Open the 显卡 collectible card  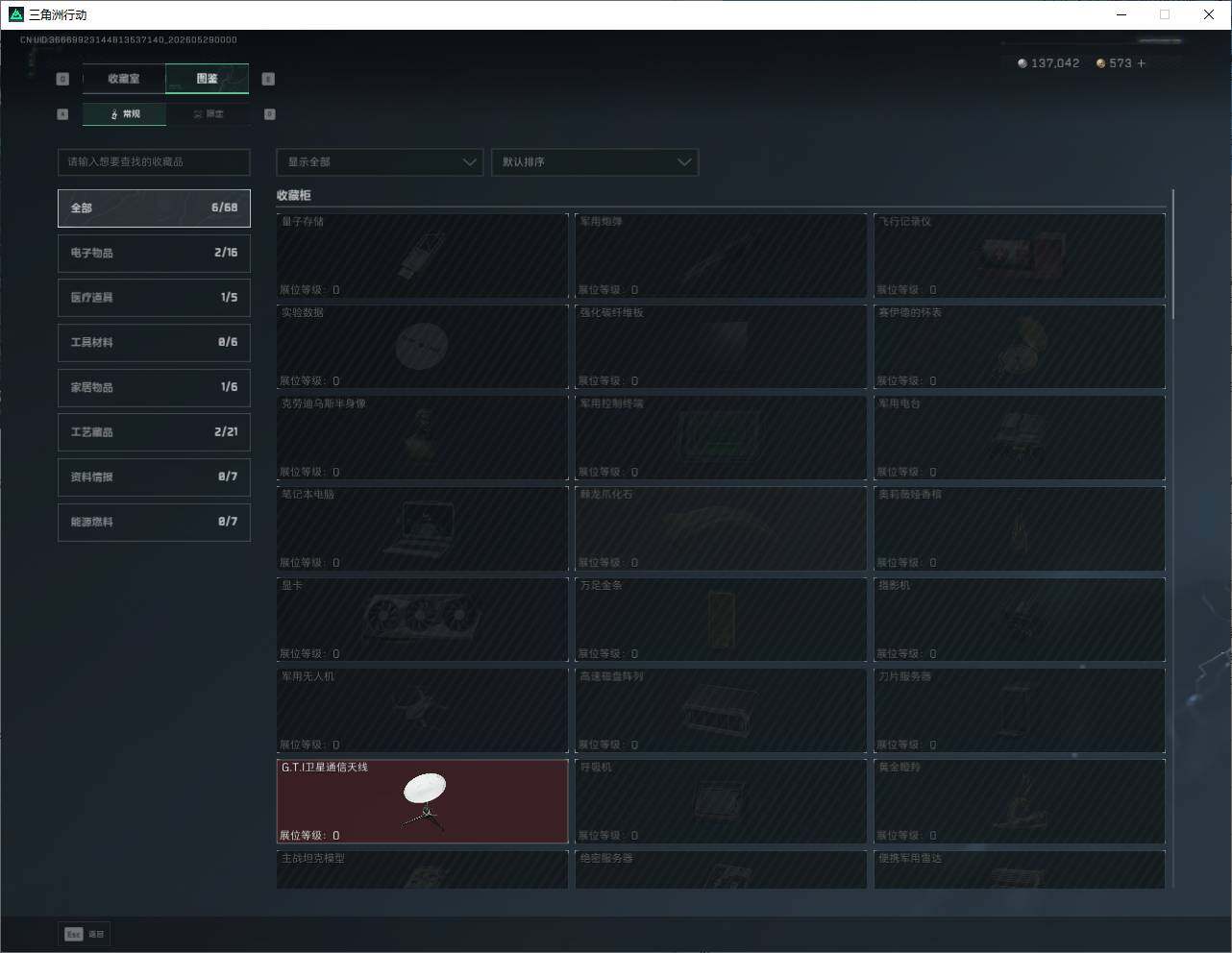tap(422, 620)
